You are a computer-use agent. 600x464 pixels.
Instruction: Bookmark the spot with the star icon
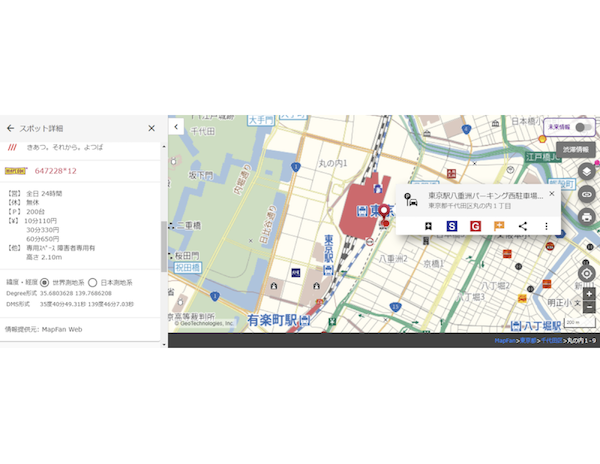[x=428, y=226]
